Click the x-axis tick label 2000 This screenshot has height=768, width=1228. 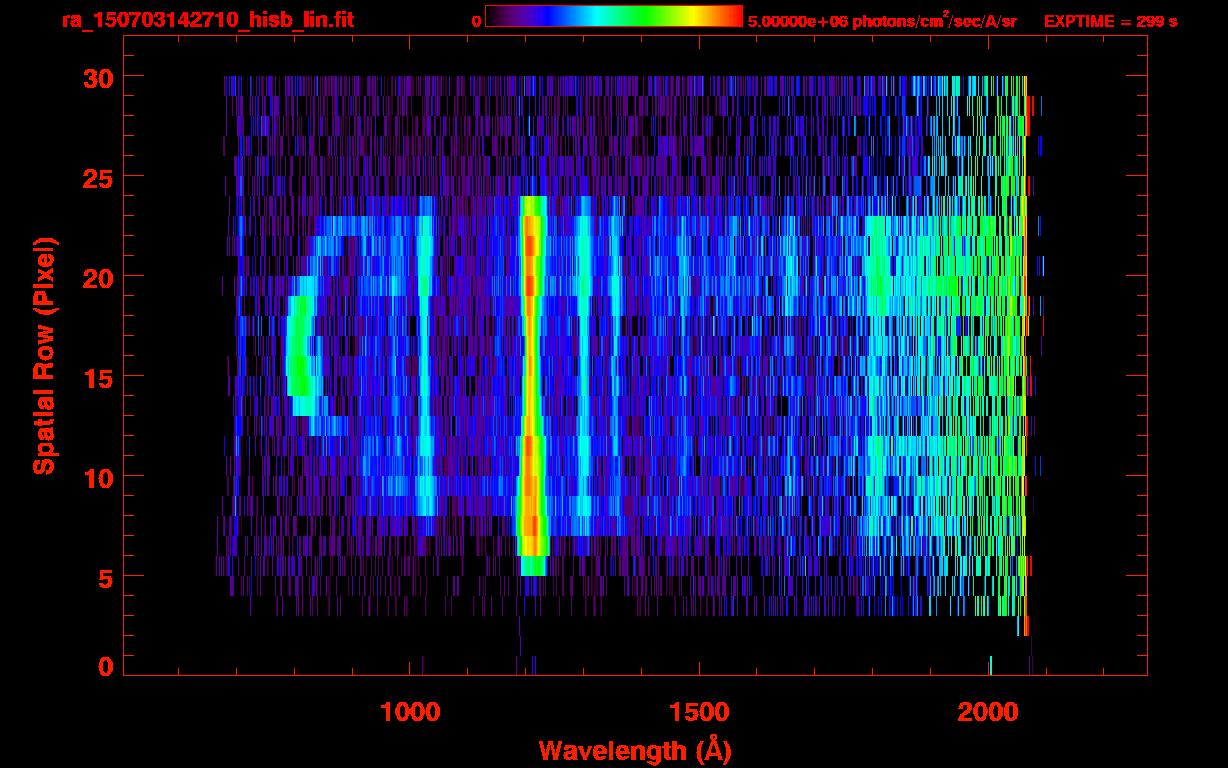(x=988, y=712)
